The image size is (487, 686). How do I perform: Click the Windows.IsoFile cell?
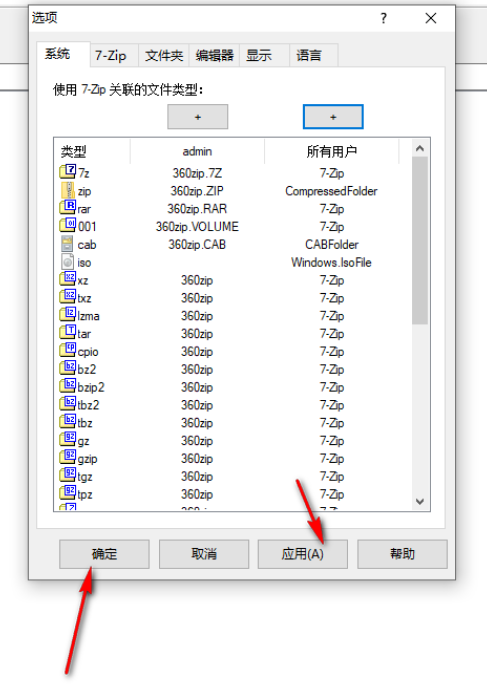331,262
